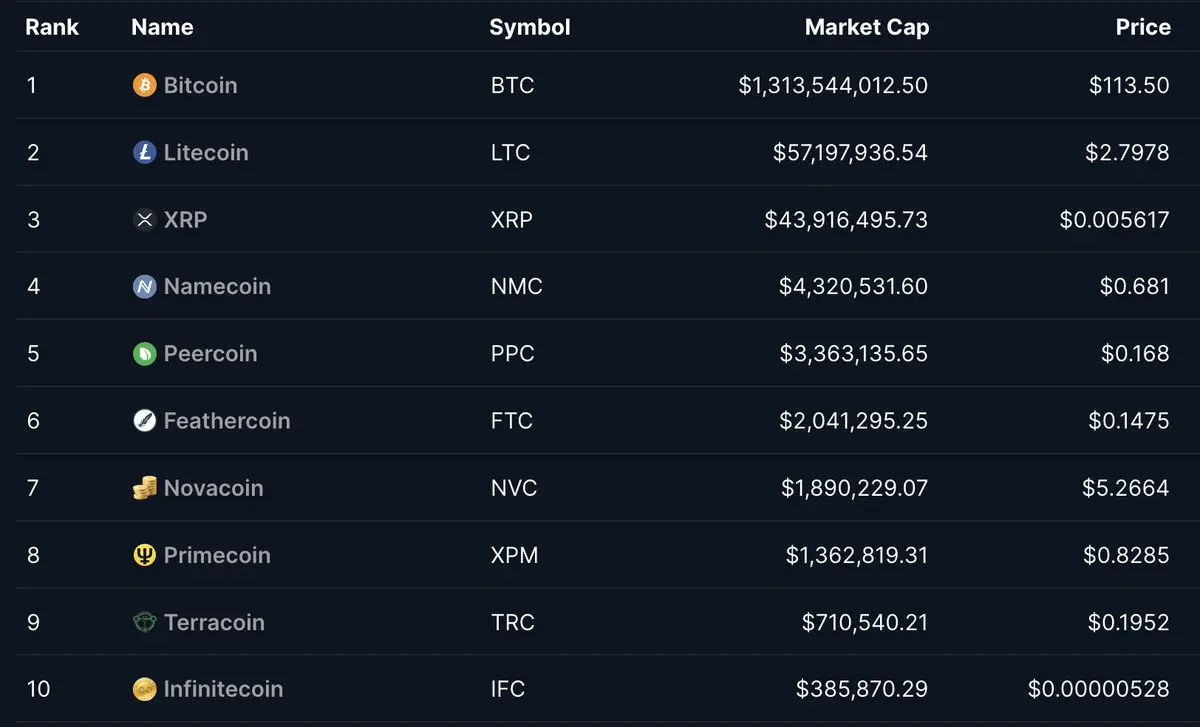Sort by the Symbol column header

[x=530, y=27]
